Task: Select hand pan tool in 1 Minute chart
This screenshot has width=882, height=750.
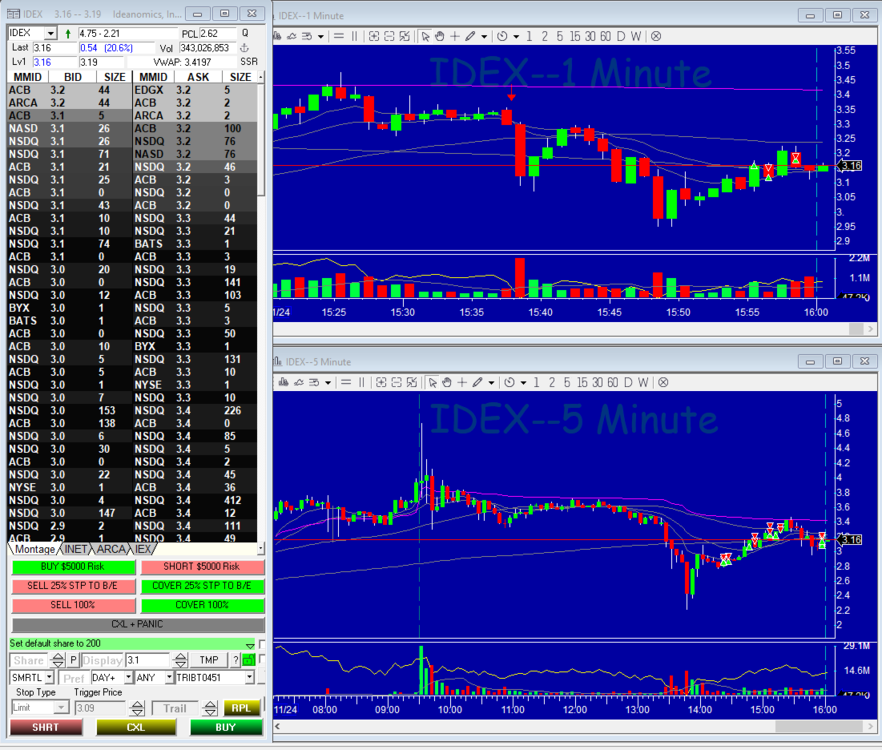Action: (440, 36)
